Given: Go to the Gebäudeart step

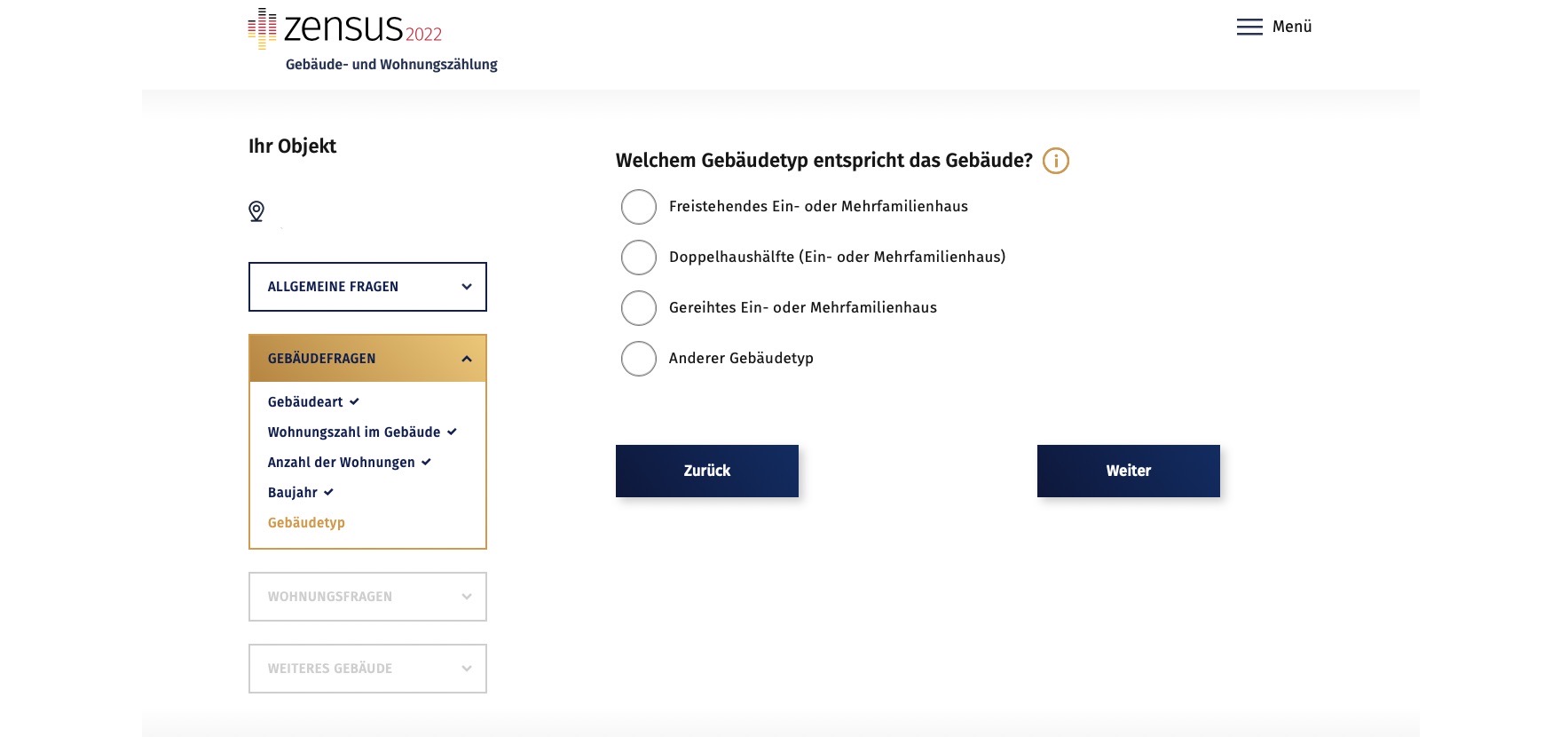Looking at the screenshot, I should (x=305, y=402).
